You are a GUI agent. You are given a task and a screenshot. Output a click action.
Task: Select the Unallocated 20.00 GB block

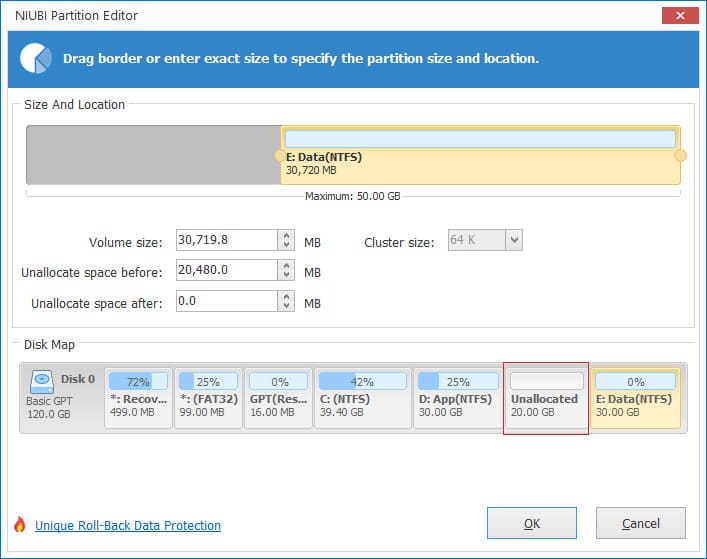pos(545,398)
